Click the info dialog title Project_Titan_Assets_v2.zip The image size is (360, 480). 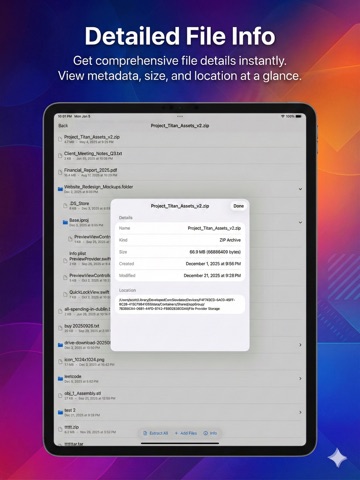point(180,206)
